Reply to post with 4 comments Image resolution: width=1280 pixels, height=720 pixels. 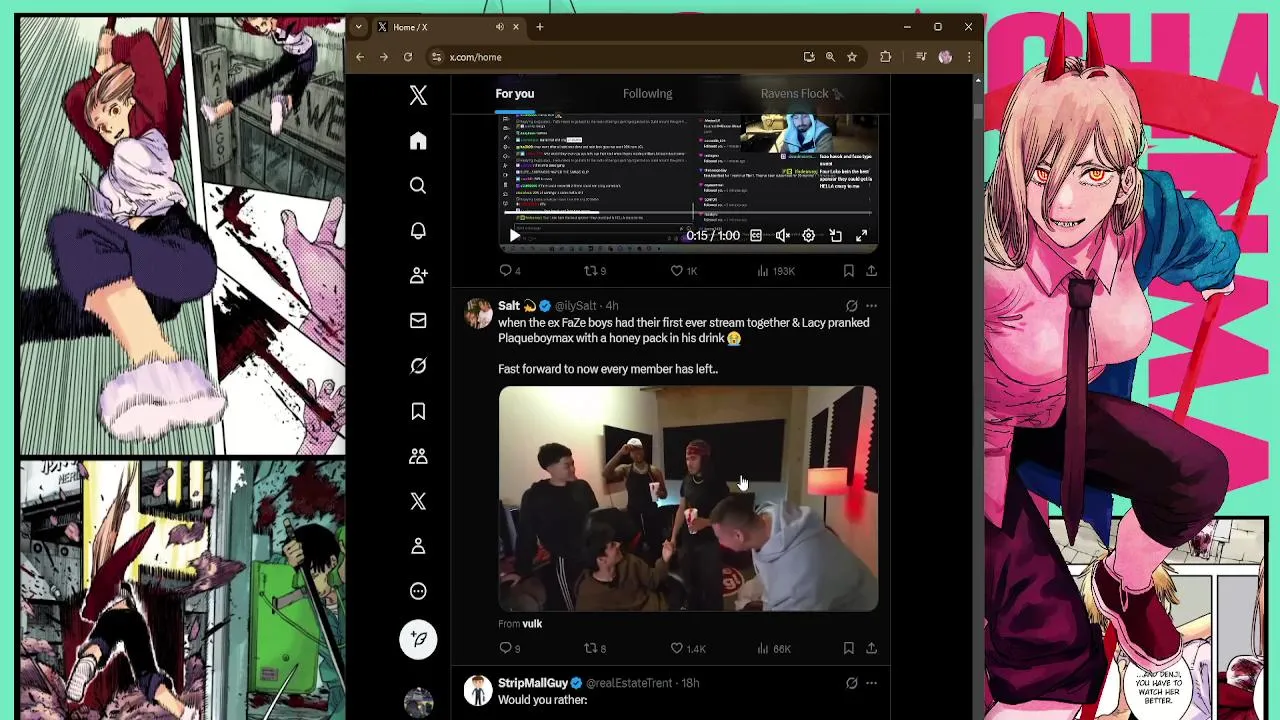(510, 271)
